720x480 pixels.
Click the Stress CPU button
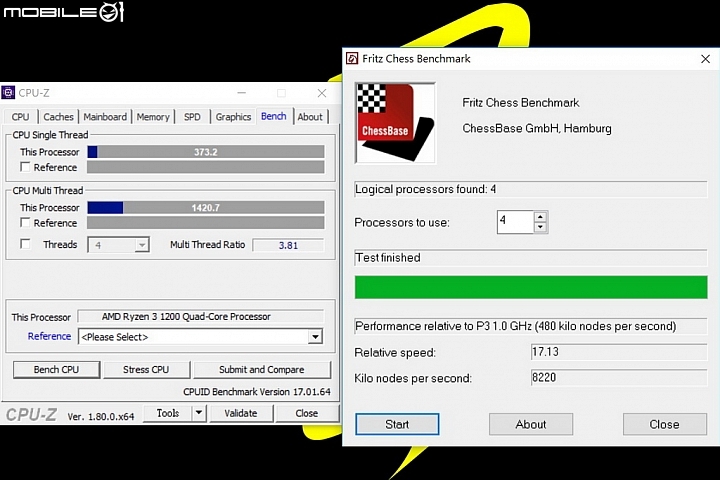click(146, 370)
